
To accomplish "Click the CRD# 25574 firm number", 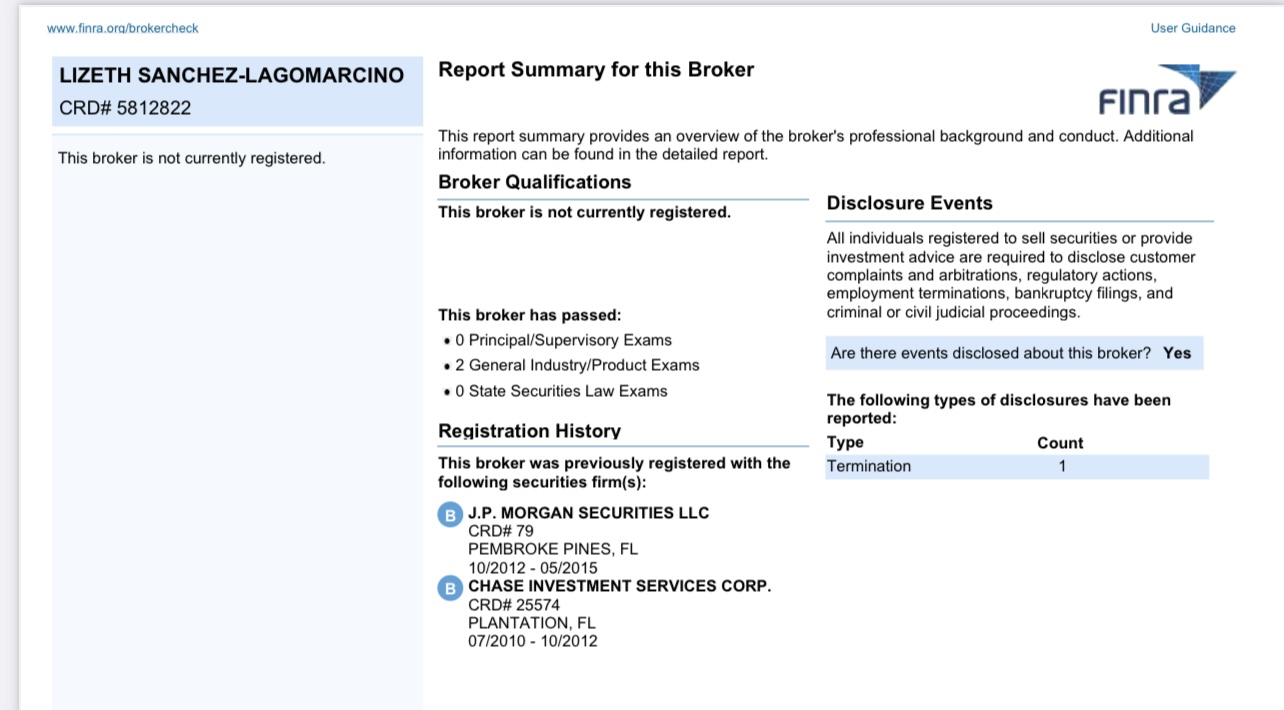I will pos(514,605).
